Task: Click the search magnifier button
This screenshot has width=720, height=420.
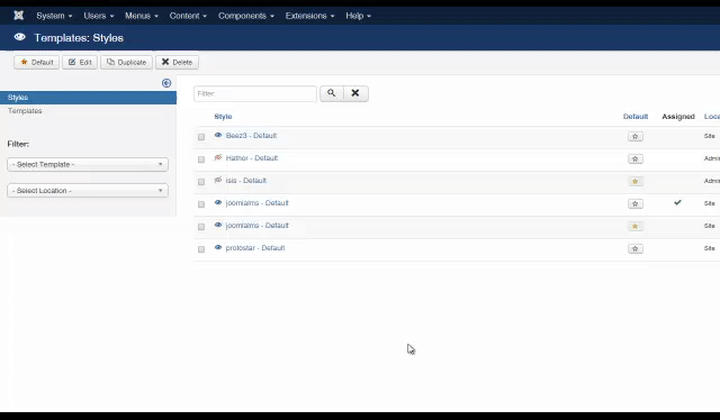Action: click(x=332, y=93)
